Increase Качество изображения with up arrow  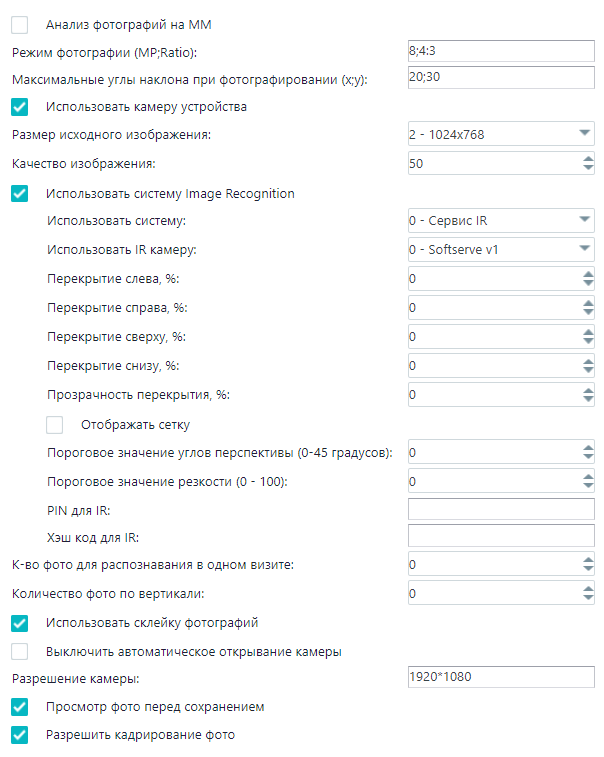[x=588, y=158]
